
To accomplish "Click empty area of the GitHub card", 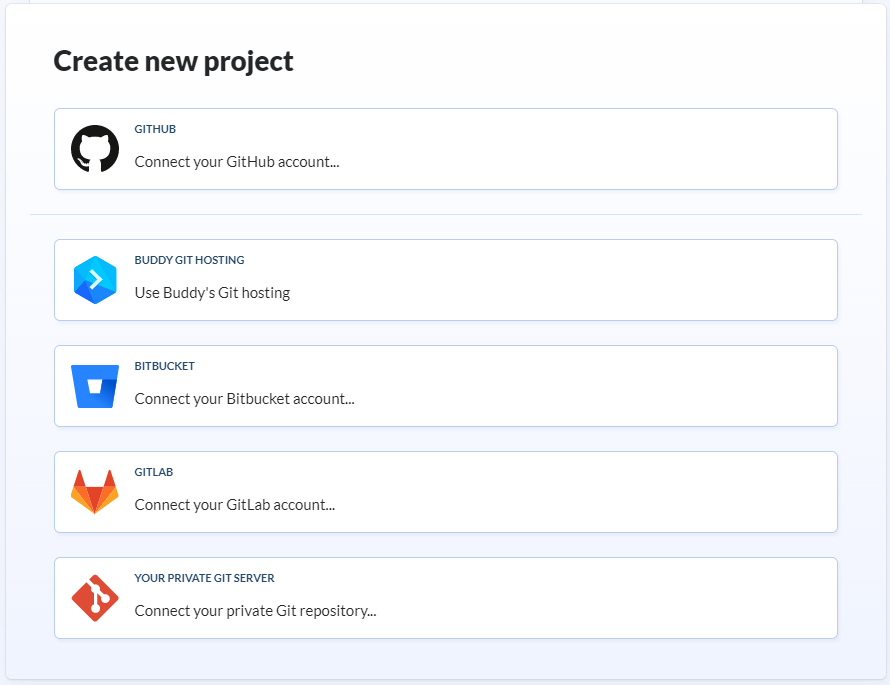I will [x=600, y=149].
